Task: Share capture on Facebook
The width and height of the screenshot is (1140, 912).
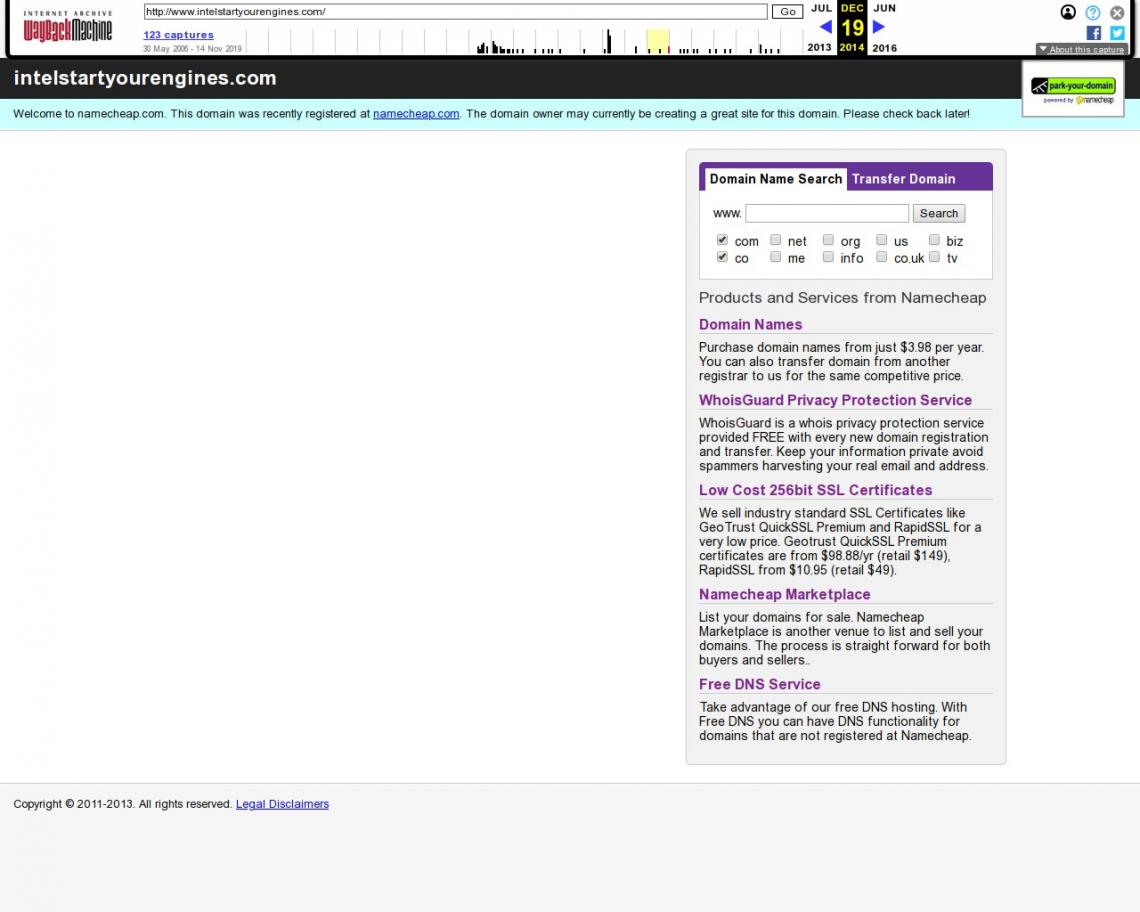Action: pos(1093,33)
